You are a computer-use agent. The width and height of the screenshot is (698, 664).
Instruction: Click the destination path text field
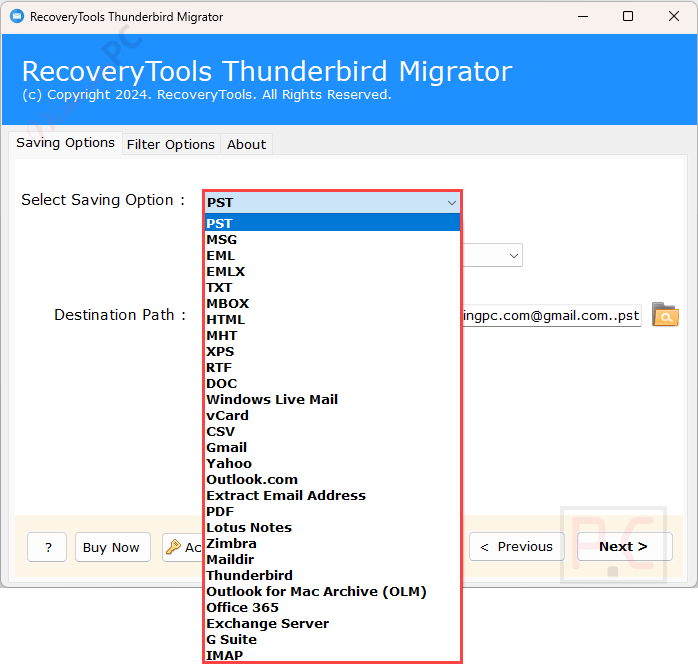click(x=550, y=316)
